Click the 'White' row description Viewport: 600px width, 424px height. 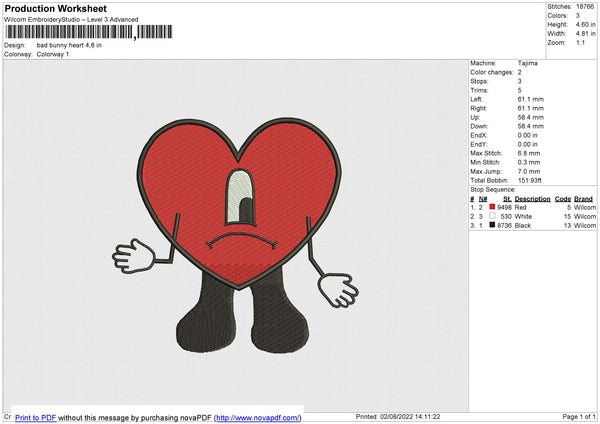coord(523,217)
